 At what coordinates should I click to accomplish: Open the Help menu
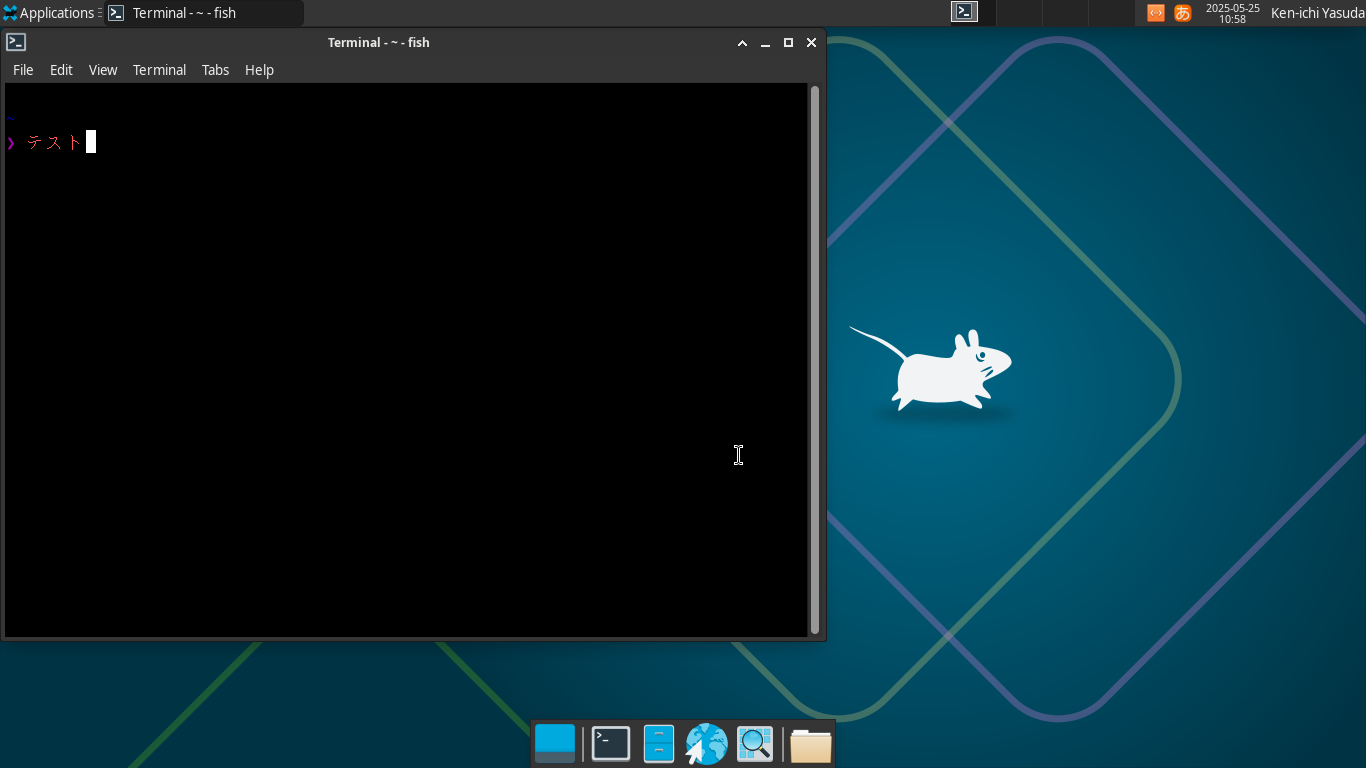pos(259,70)
